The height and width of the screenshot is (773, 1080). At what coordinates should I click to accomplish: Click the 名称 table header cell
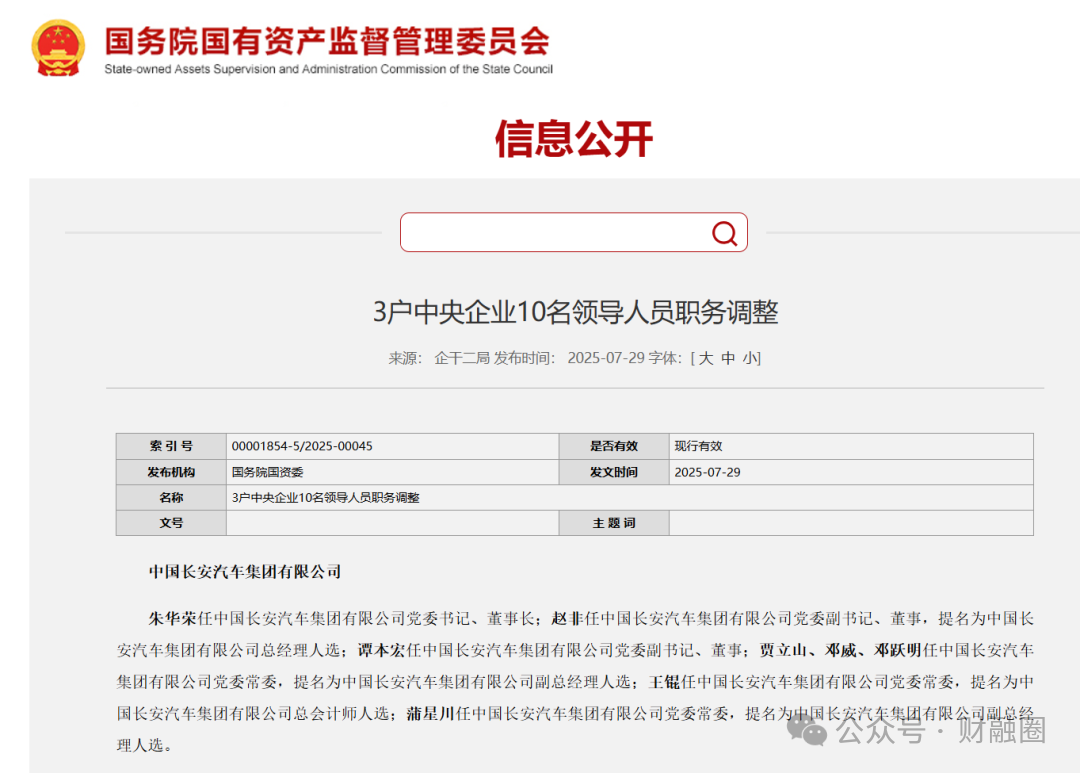pyautogui.click(x=171, y=497)
